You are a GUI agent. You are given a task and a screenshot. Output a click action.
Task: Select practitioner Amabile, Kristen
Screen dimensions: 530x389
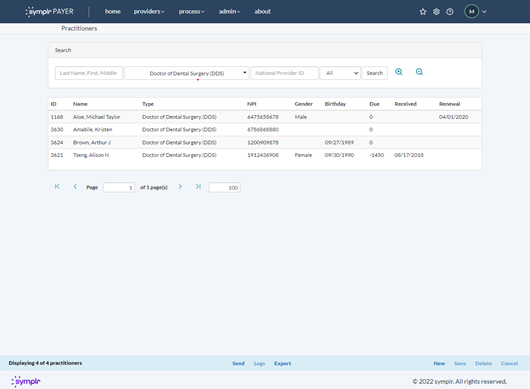click(92, 129)
